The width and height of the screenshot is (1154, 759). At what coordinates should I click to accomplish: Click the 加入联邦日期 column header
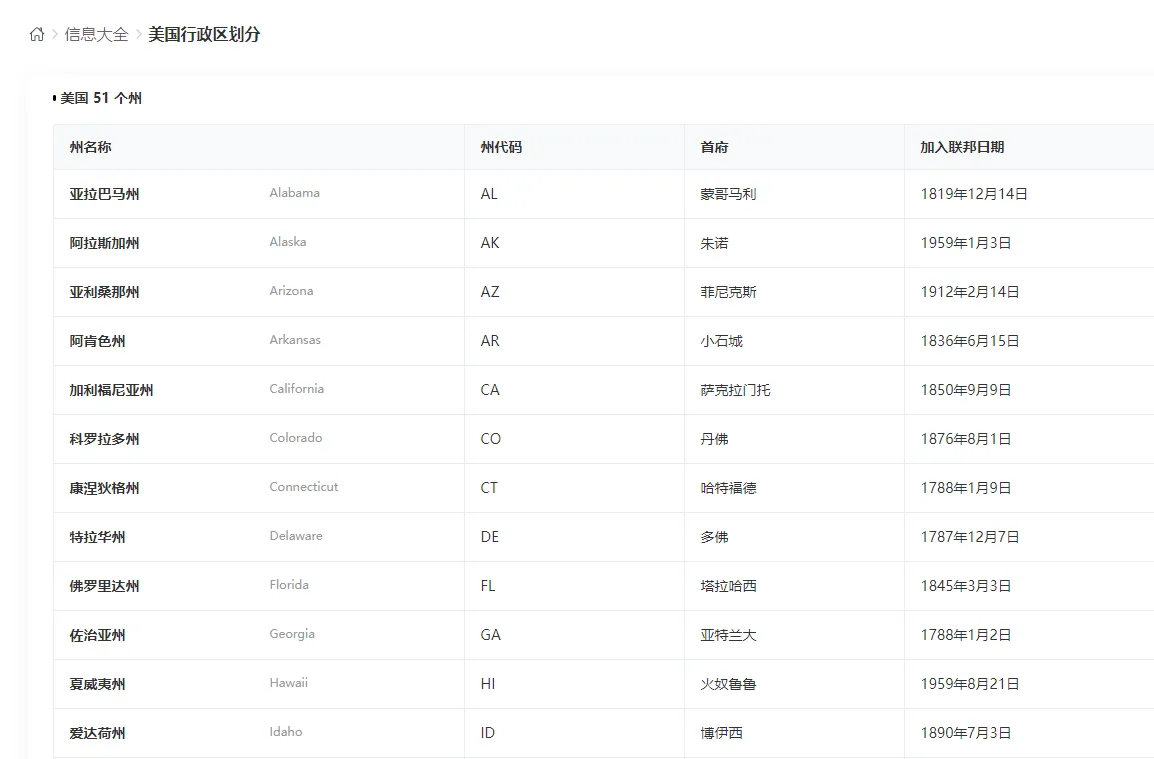click(962, 147)
